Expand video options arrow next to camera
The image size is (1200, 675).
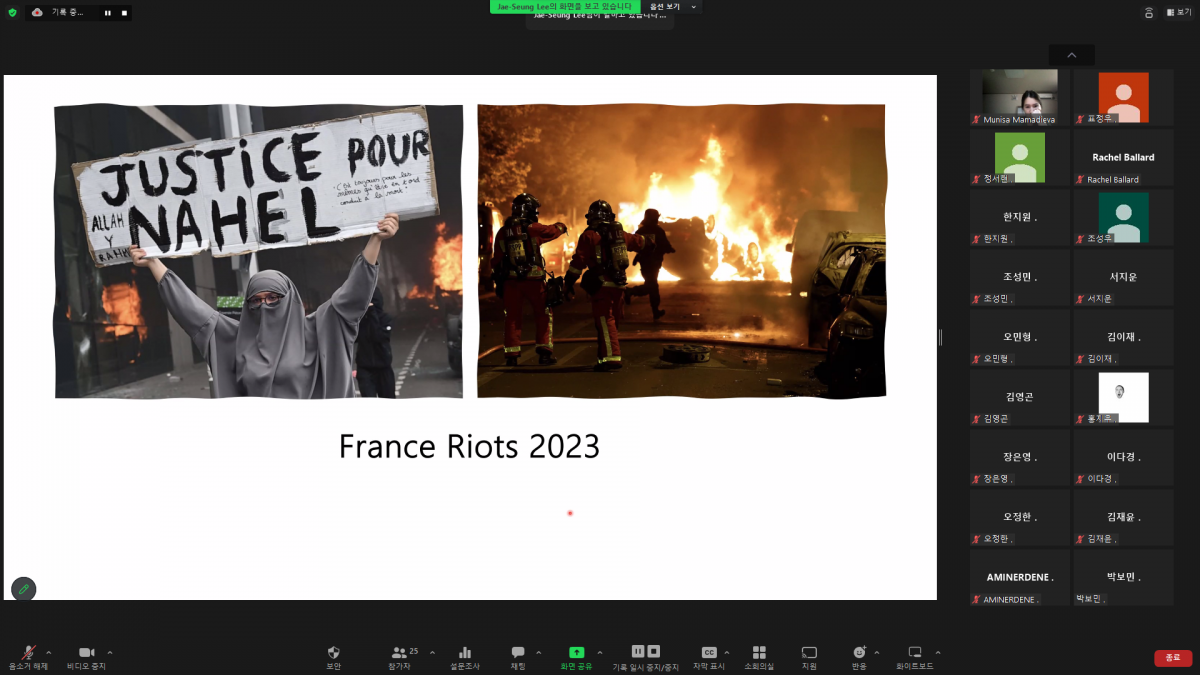click(110, 652)
